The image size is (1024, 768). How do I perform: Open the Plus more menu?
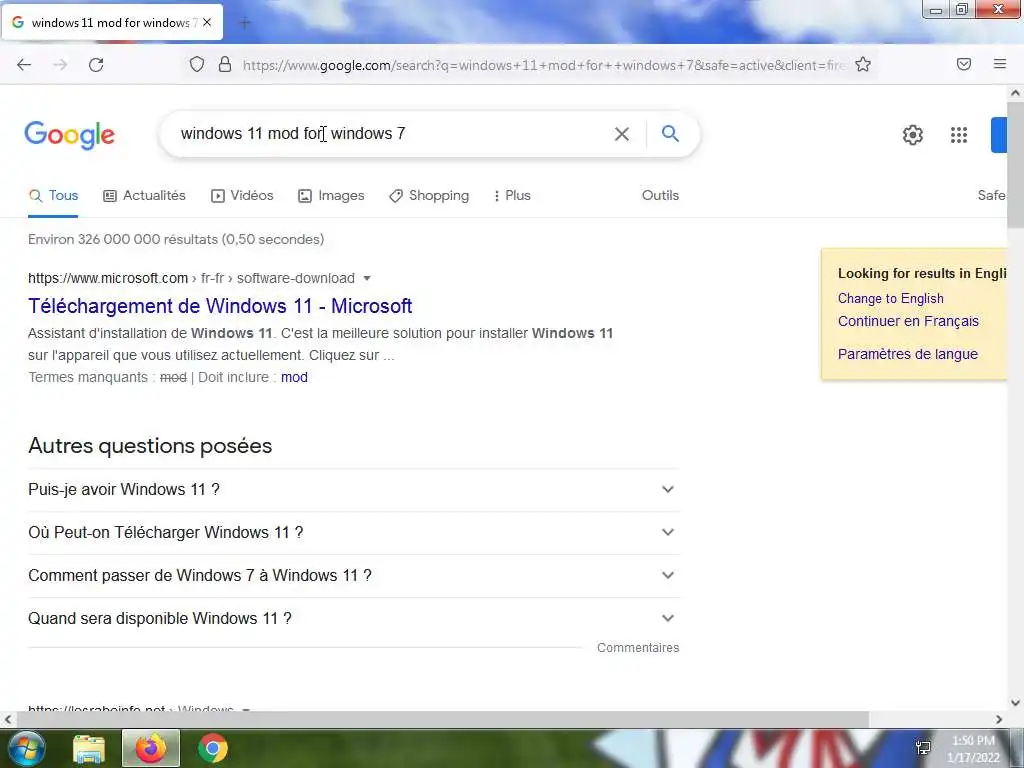(x=513, y=195)
